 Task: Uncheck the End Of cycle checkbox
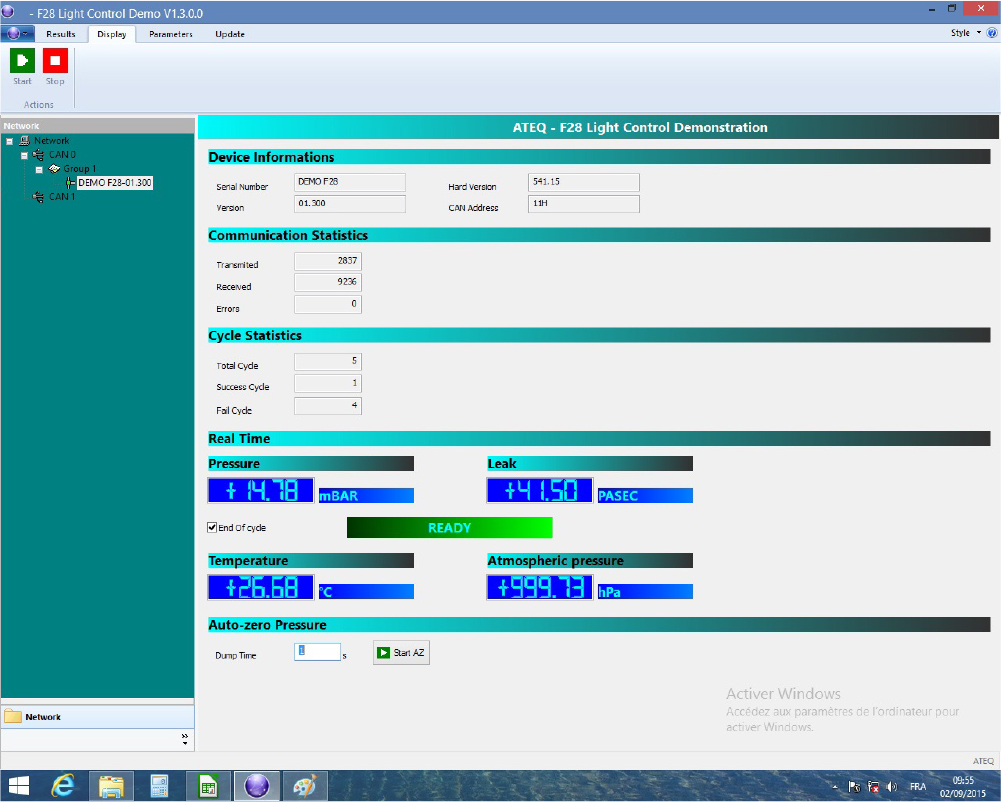click(x=212, y=527)
